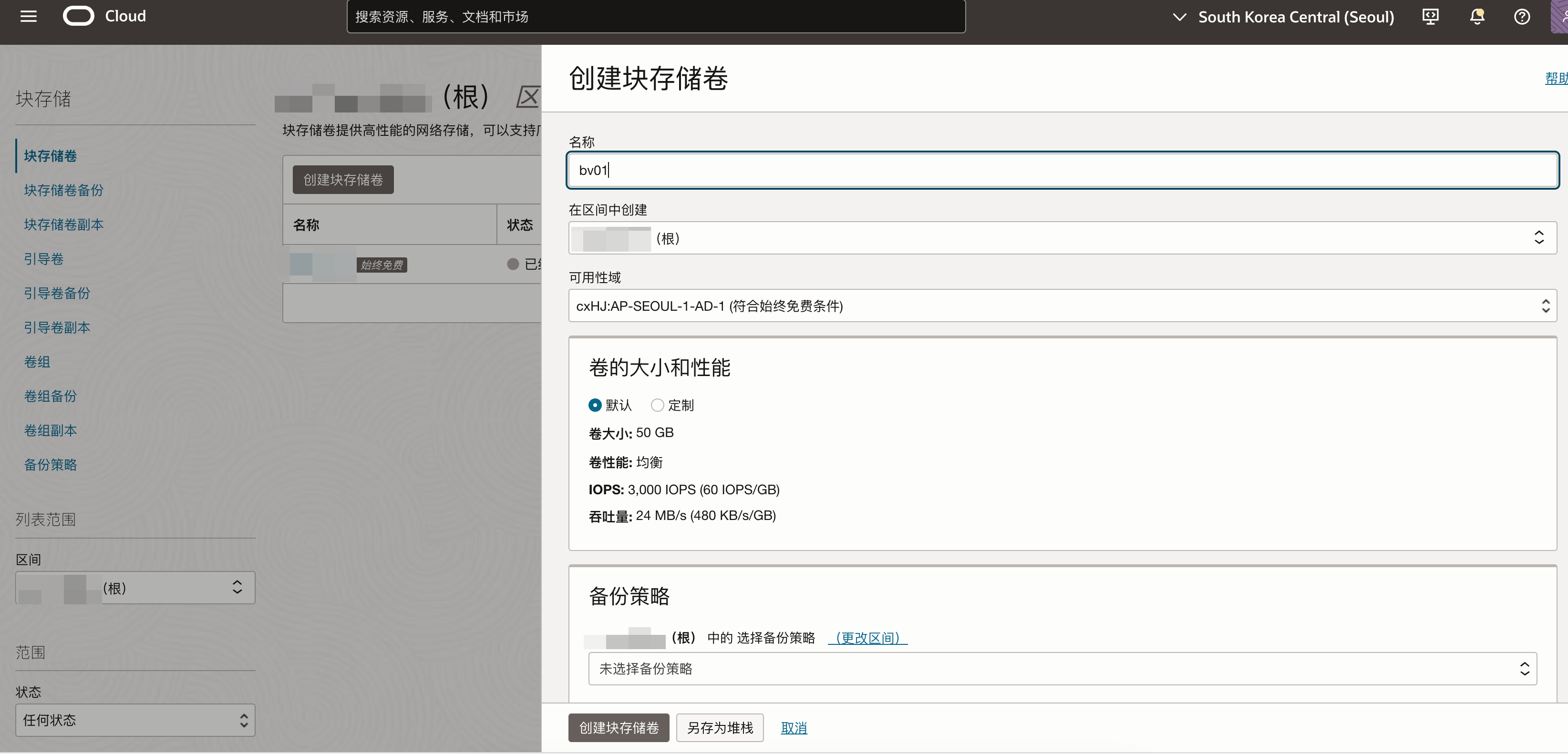This screenshot has width=1568, height=754.
Task: Open 备份策略 in the sidebar
Action: click(x=51, y=464)
